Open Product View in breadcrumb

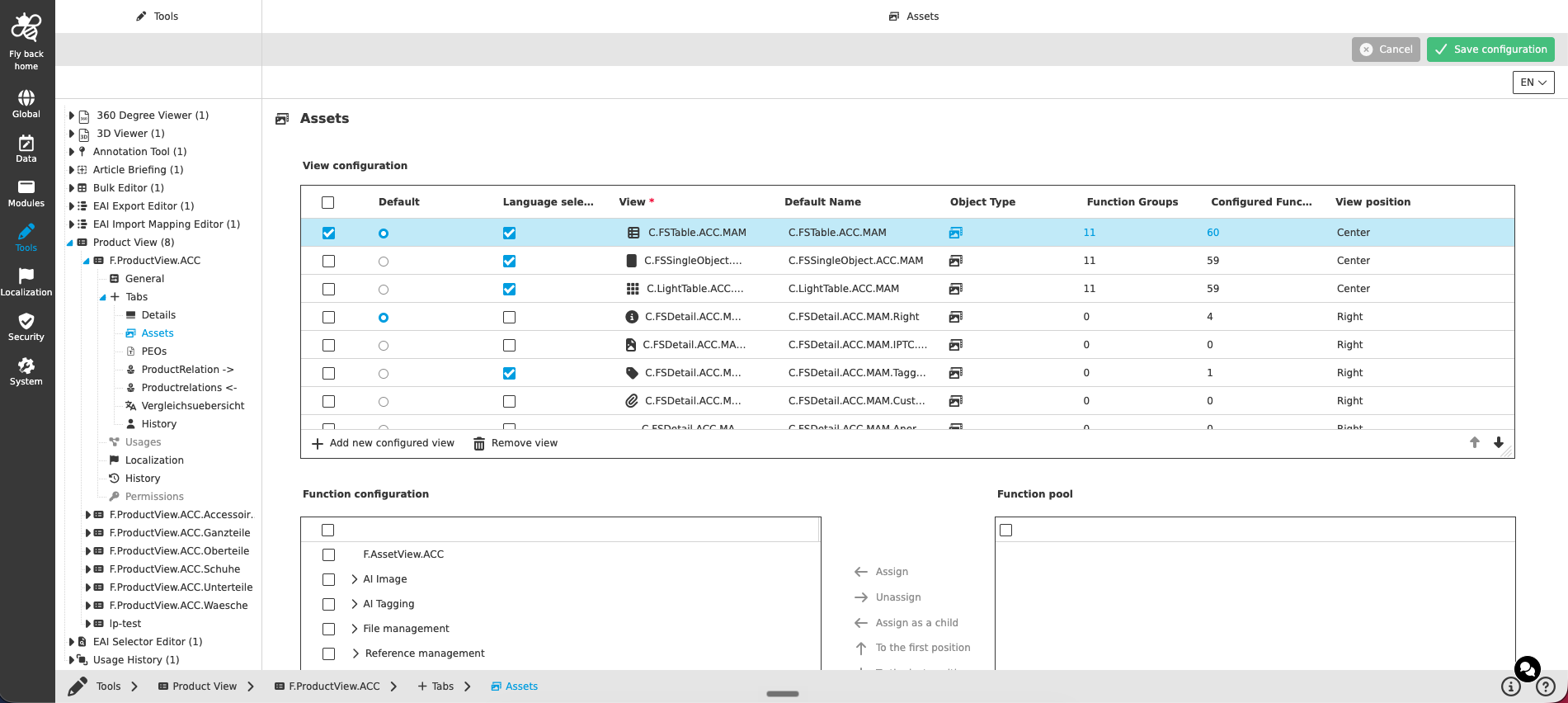(x=197, y=686)
